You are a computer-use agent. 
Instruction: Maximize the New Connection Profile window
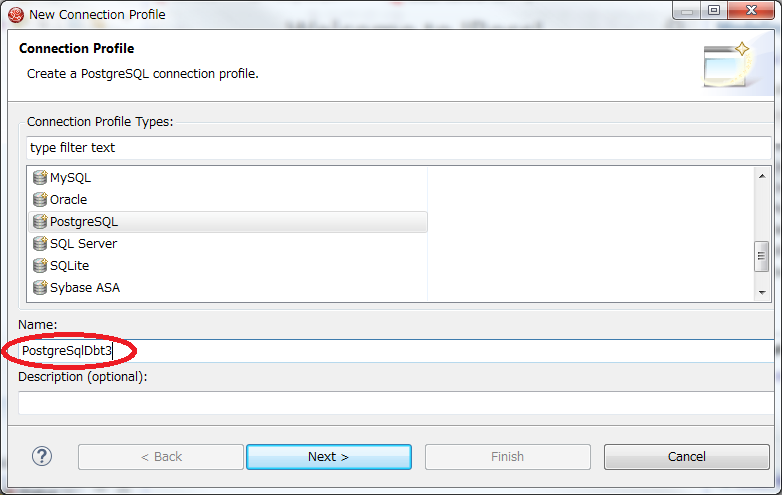click(x=714, y=10)
